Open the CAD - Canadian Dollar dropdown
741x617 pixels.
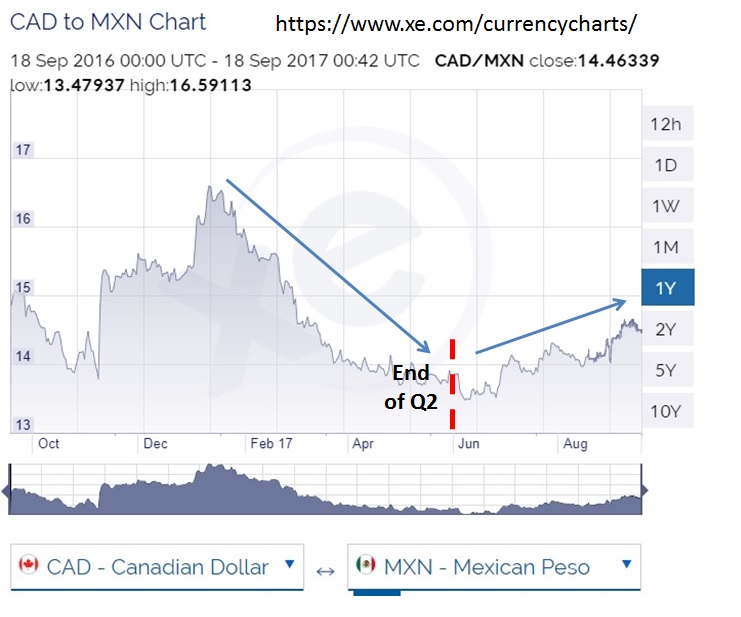coord(158,567)
